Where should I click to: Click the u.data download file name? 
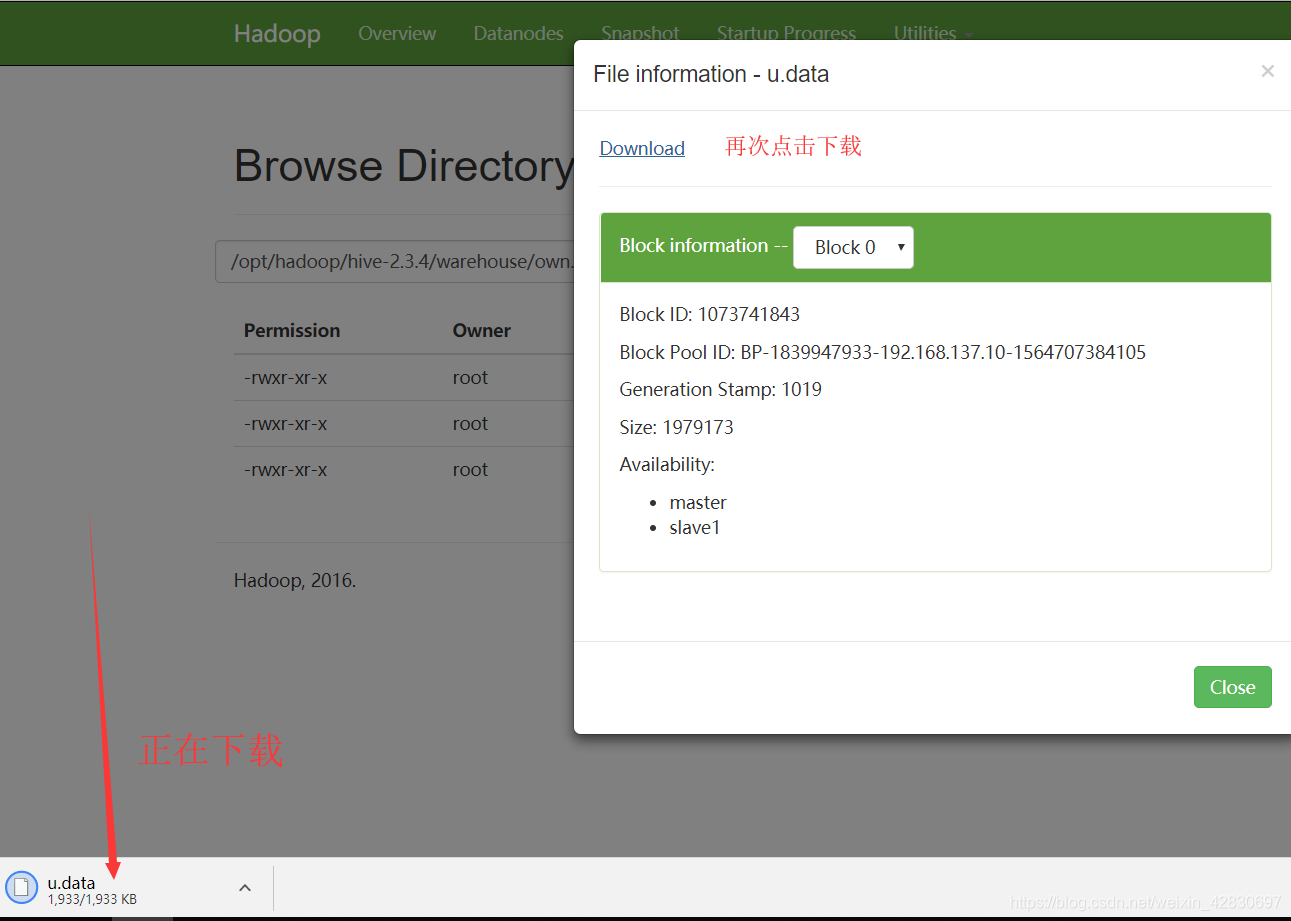coord(71,883)
